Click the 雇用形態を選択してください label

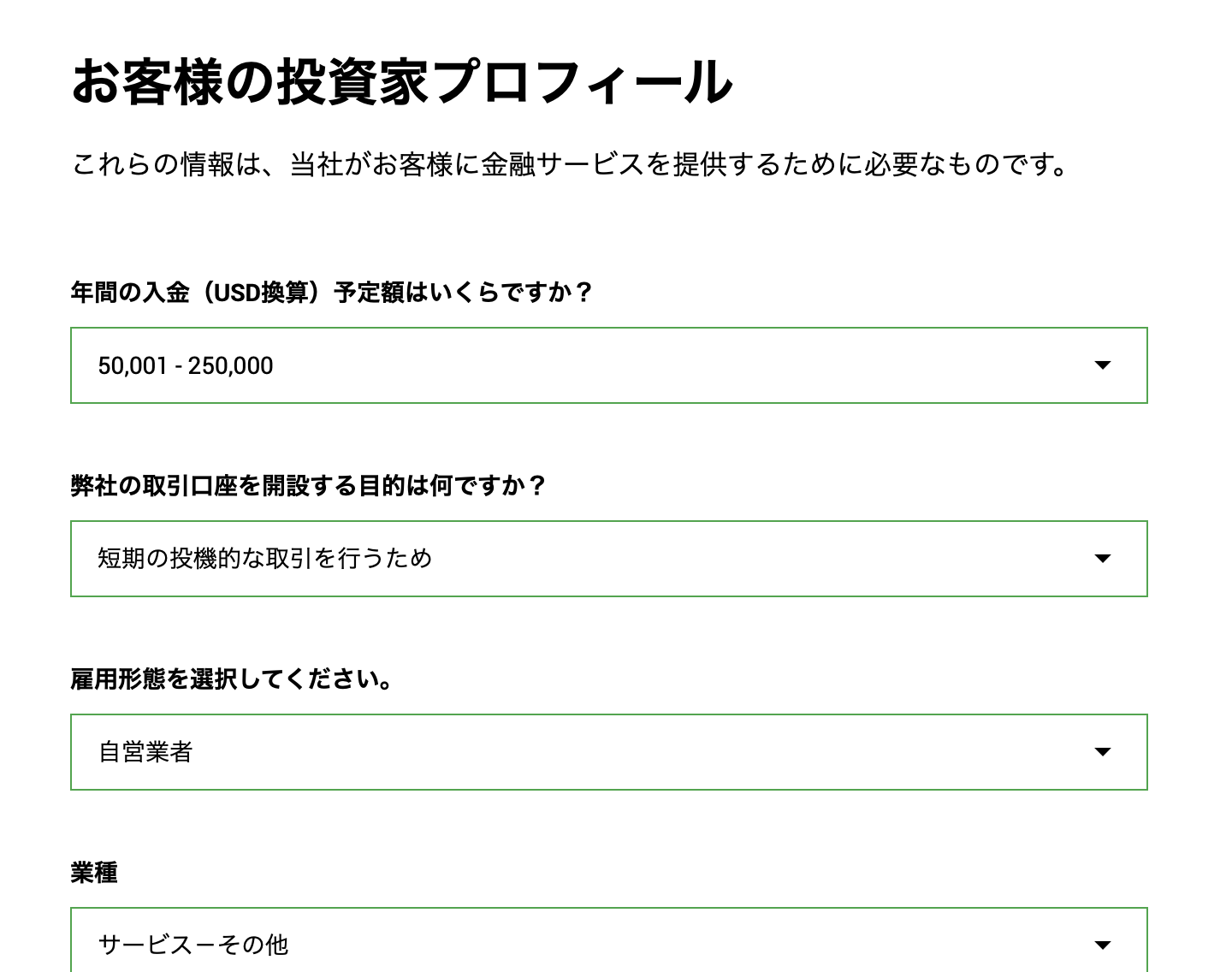(x=232, y=679)
